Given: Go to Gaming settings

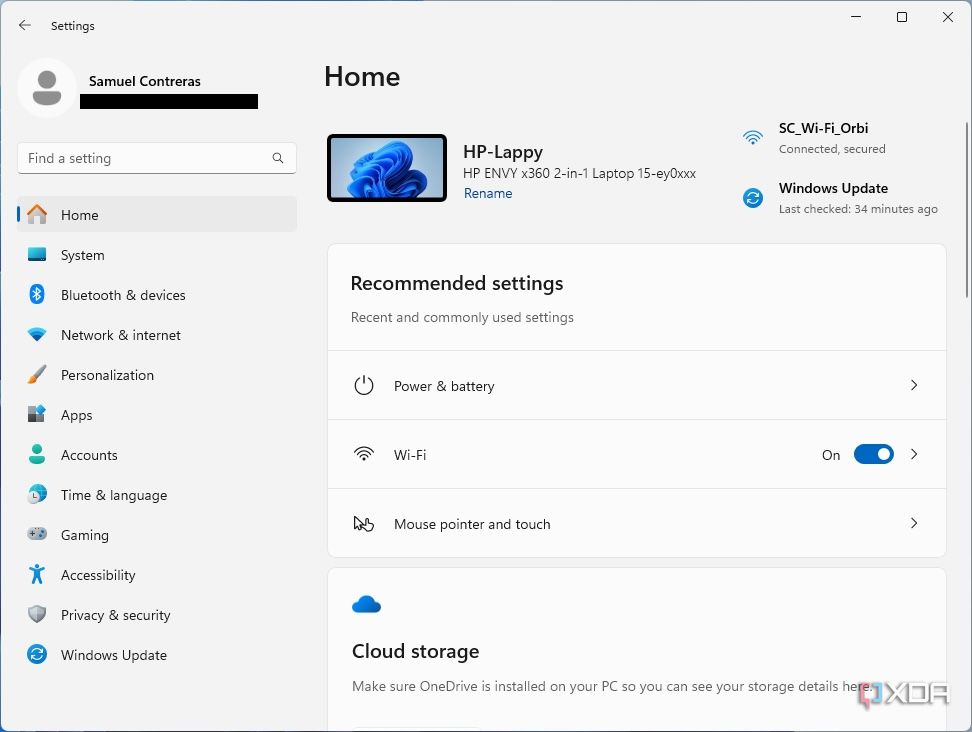Looking at the screenshot, I should [x=157, y=534].
